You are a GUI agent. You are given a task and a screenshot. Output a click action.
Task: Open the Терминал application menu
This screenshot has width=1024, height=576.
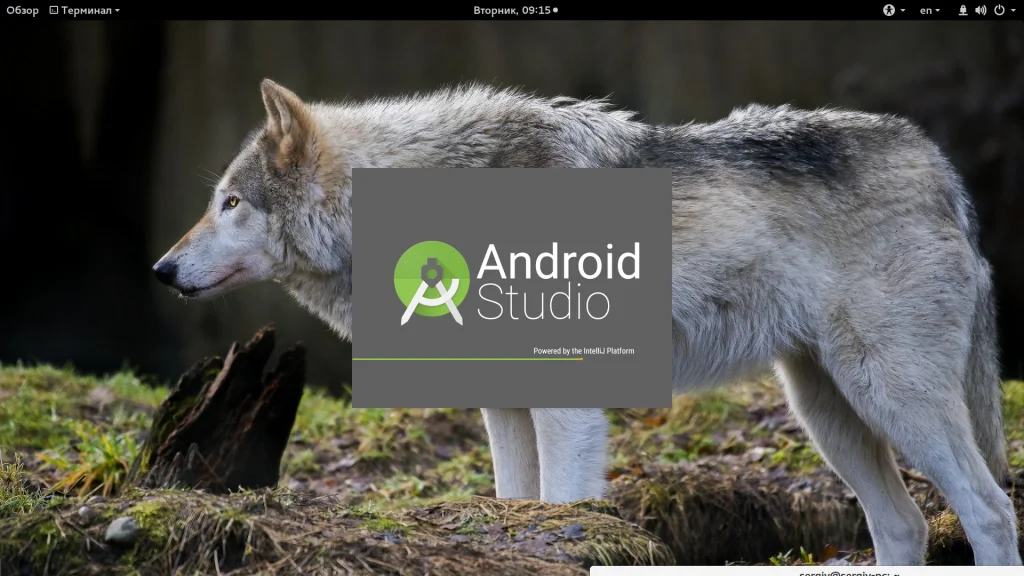click(84, 10)
